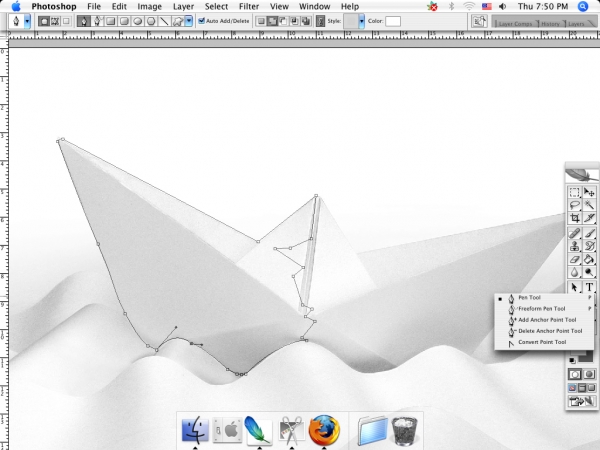Open the Layer menu
Viewport: 600px width, 450px height.
(183, 7)
